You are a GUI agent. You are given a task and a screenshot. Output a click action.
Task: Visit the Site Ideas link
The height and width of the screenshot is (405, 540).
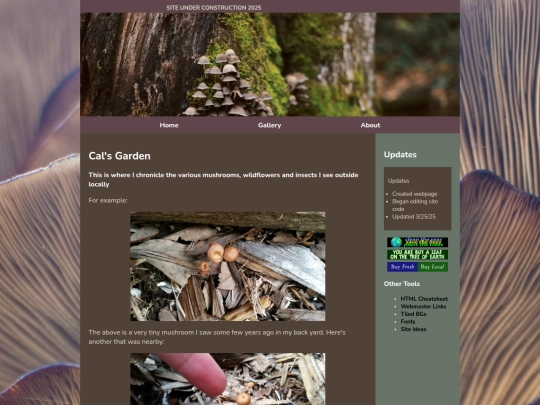(x=413, y=329)
